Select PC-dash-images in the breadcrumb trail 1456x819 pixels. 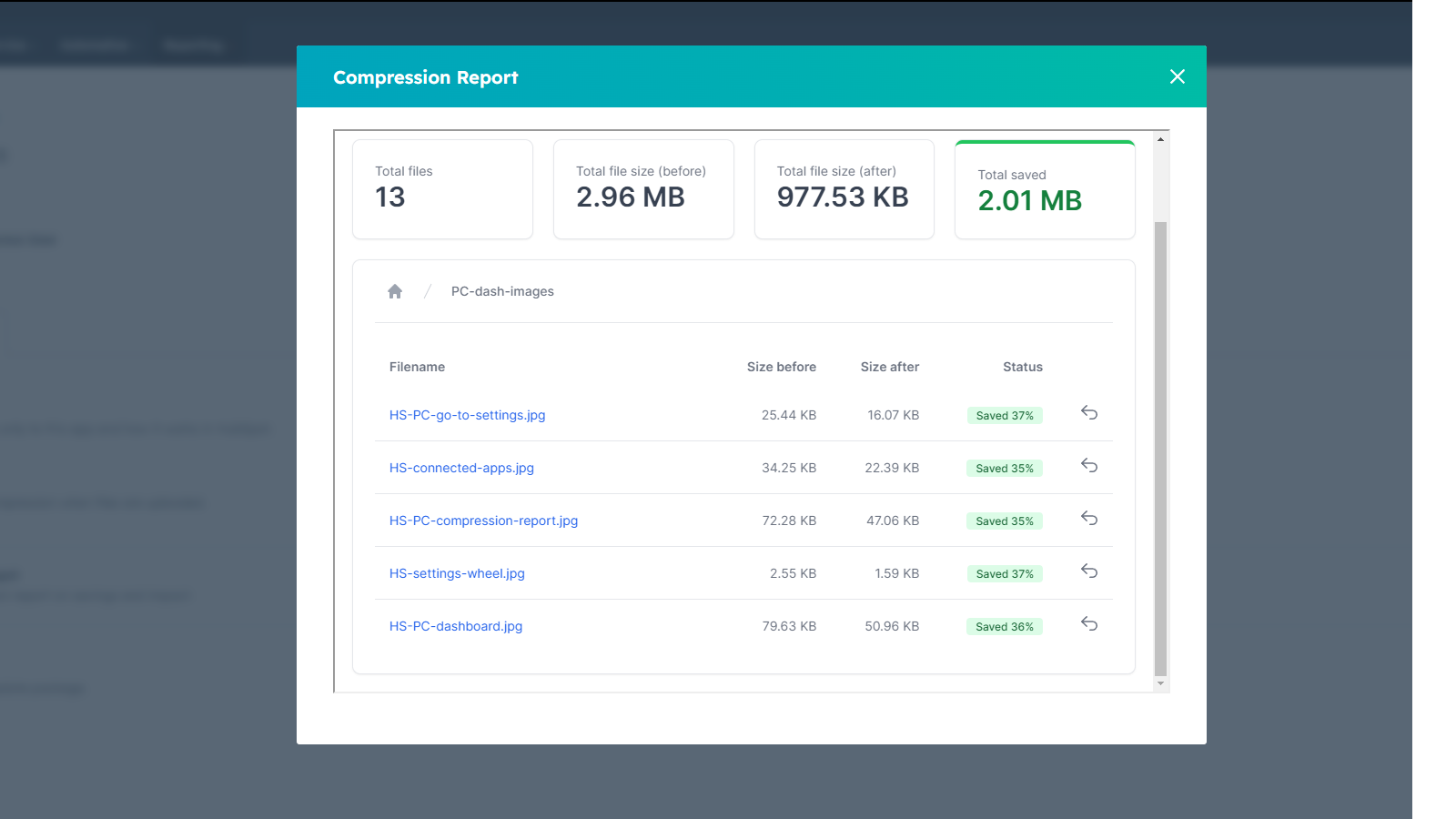pos(501,290)
